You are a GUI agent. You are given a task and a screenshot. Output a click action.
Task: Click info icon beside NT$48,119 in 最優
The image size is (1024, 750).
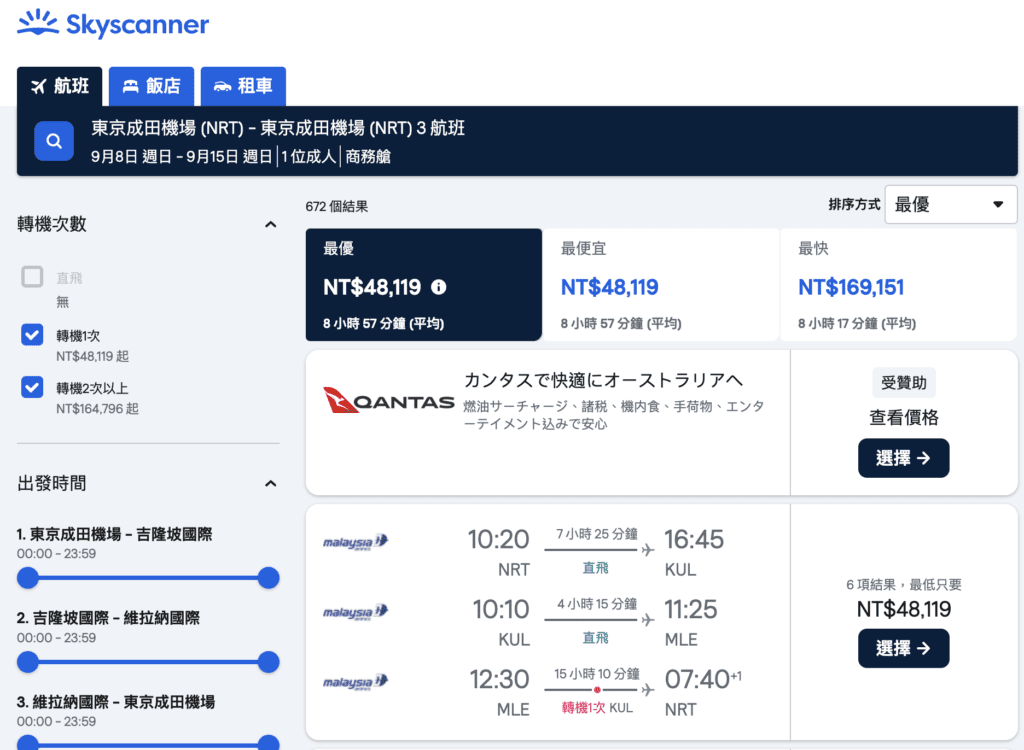pyautogui.click(x=439, y=287)
